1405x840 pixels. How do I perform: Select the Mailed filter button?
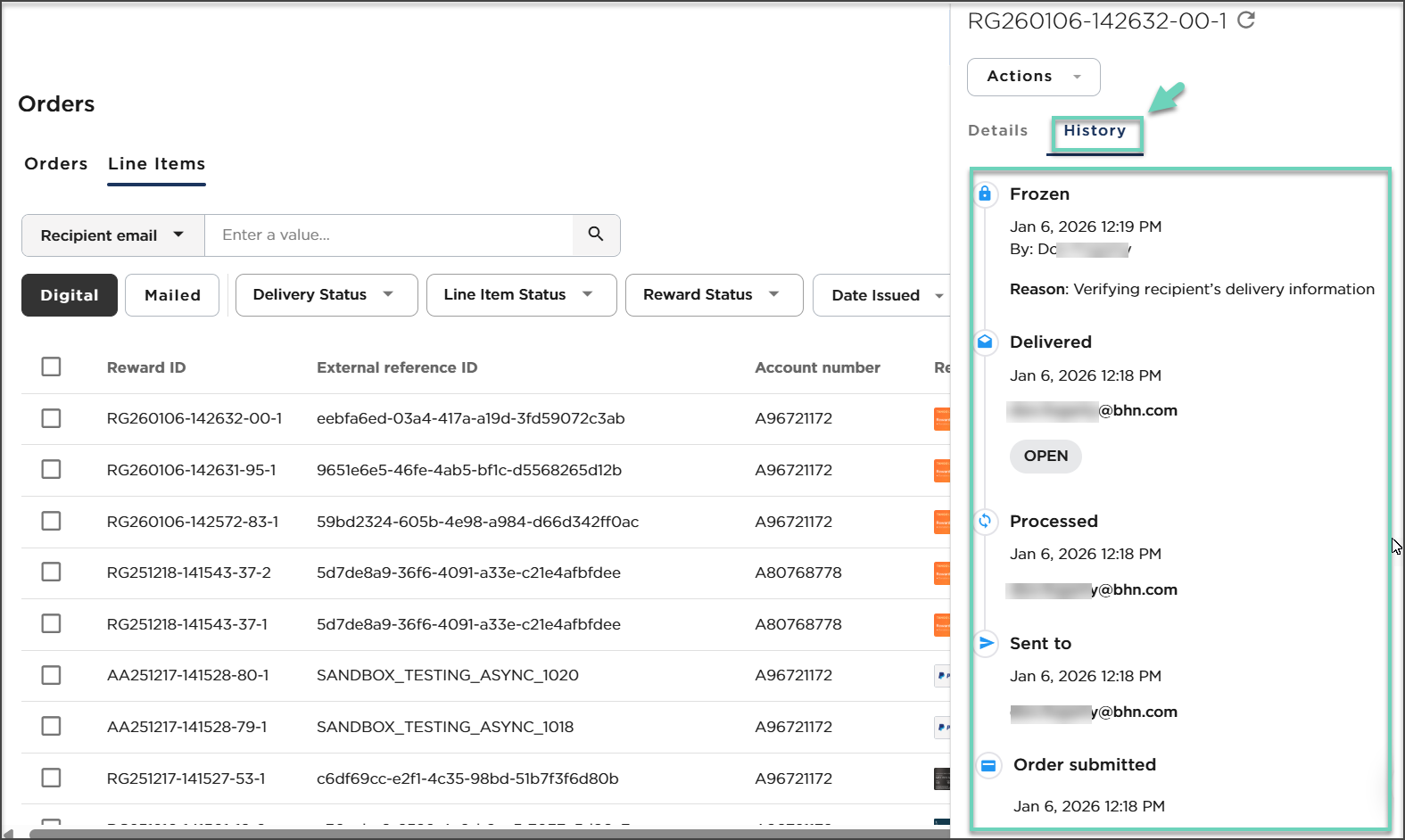click(172, 295)
